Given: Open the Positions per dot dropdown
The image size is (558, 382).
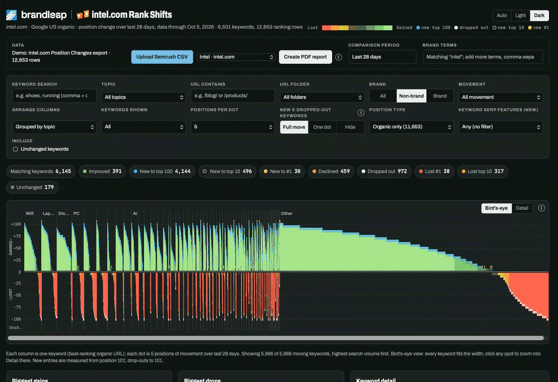Looking at the screenshot, I should point(233,127).
